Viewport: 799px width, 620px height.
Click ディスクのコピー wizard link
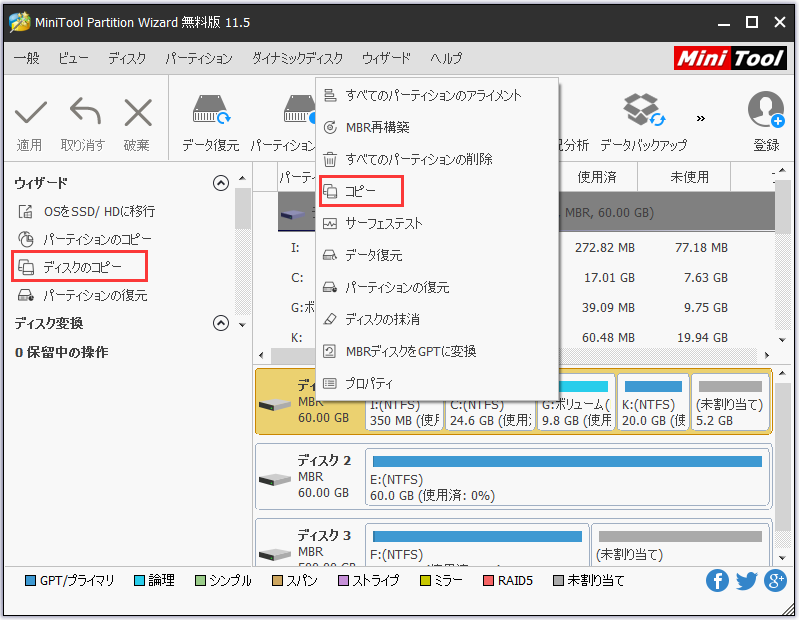[x=83, y=267]
